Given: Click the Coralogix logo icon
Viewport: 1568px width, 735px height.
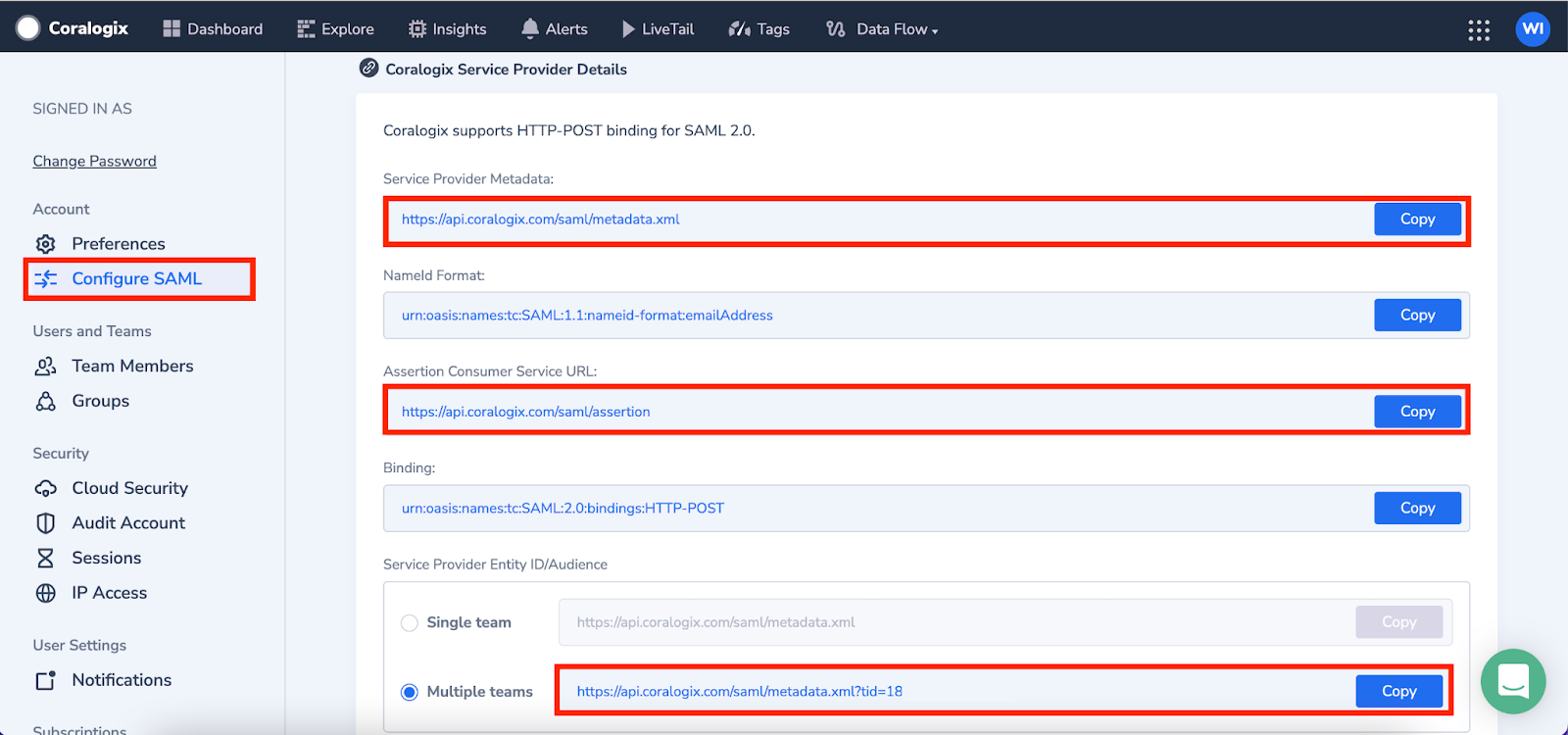Looking at the screenshot, I should coord(28,28).
